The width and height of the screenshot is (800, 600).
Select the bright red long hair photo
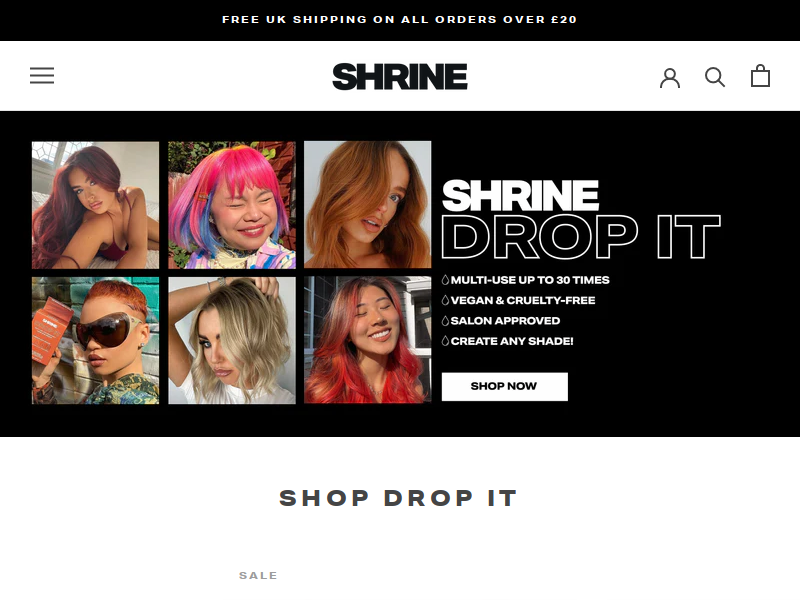368,340
